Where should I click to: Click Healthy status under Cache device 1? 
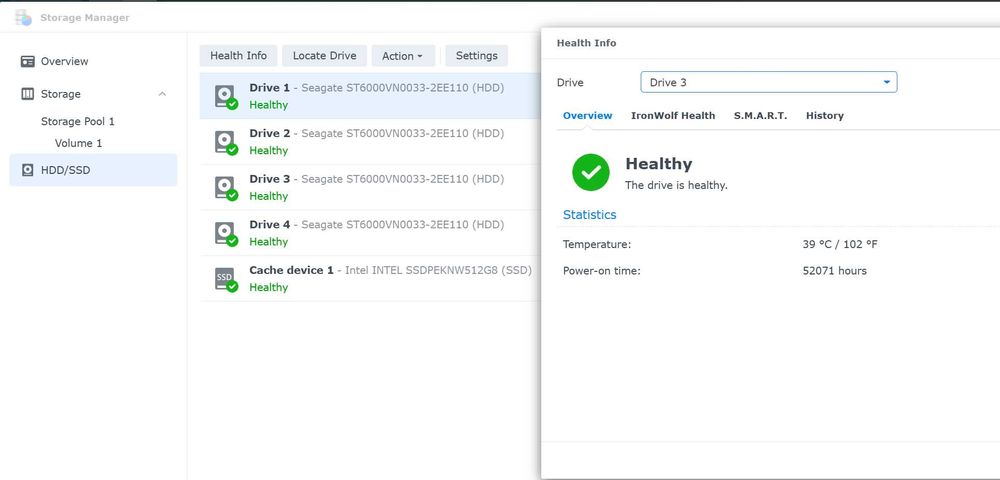(x=268, y=287)
